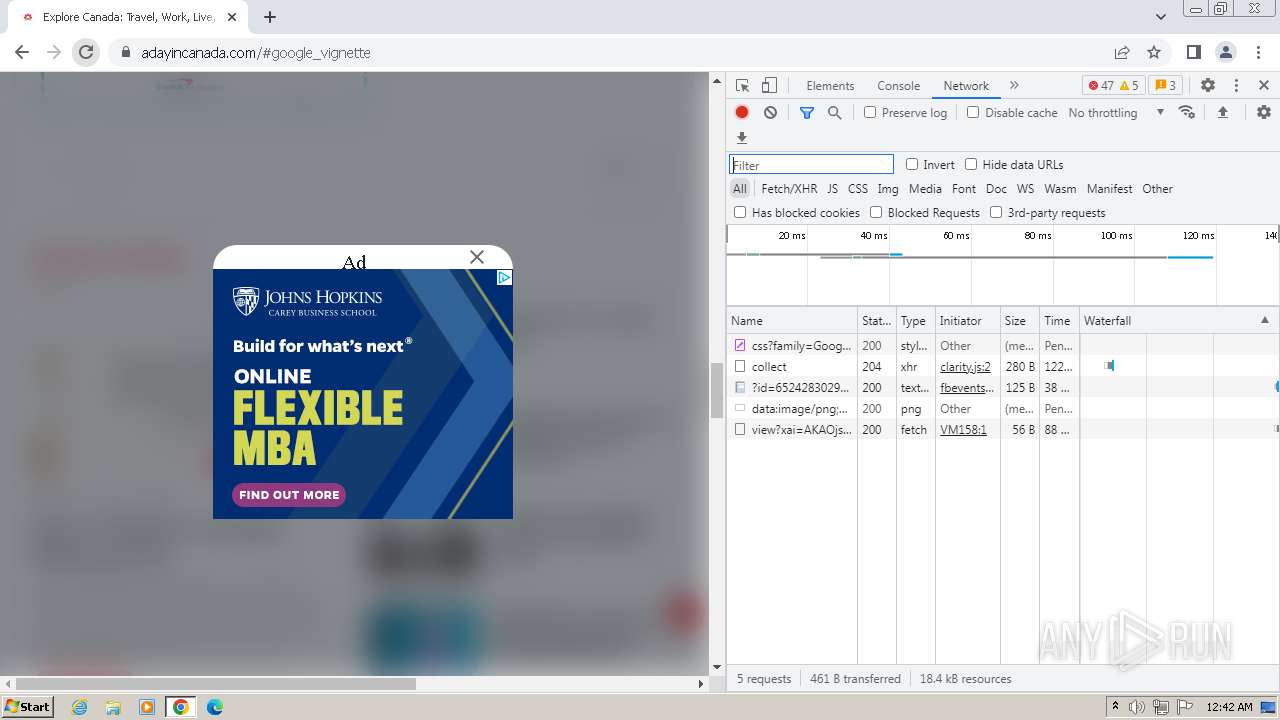This screenshot has width=1280, height=720.
Task: Click the FIND OUT MORE ad button
Action: click(289, 495)
